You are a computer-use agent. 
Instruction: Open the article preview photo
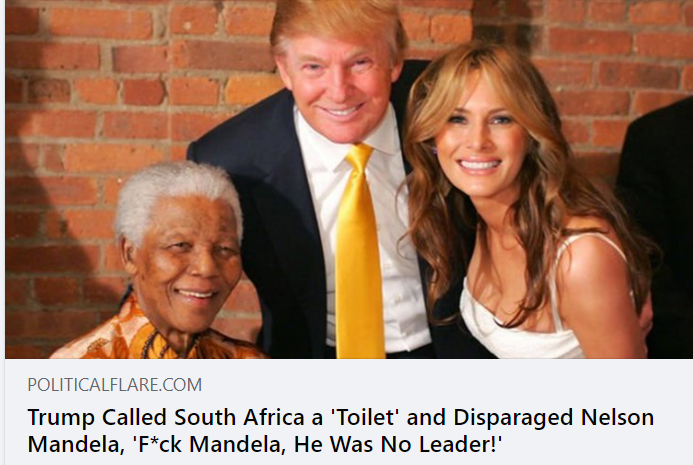click(x=349, y=179)
